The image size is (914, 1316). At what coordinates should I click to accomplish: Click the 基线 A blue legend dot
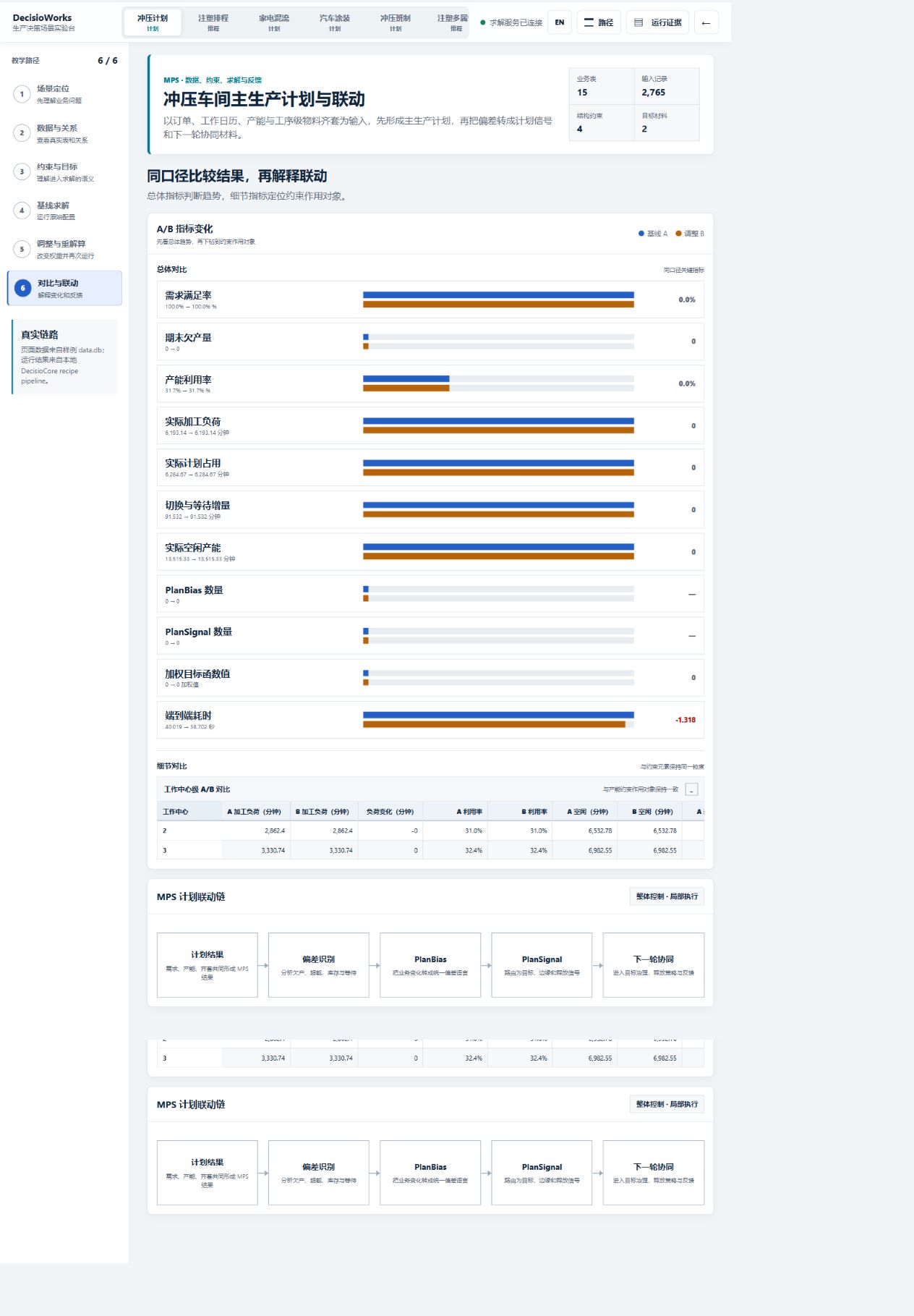[641, 234]
